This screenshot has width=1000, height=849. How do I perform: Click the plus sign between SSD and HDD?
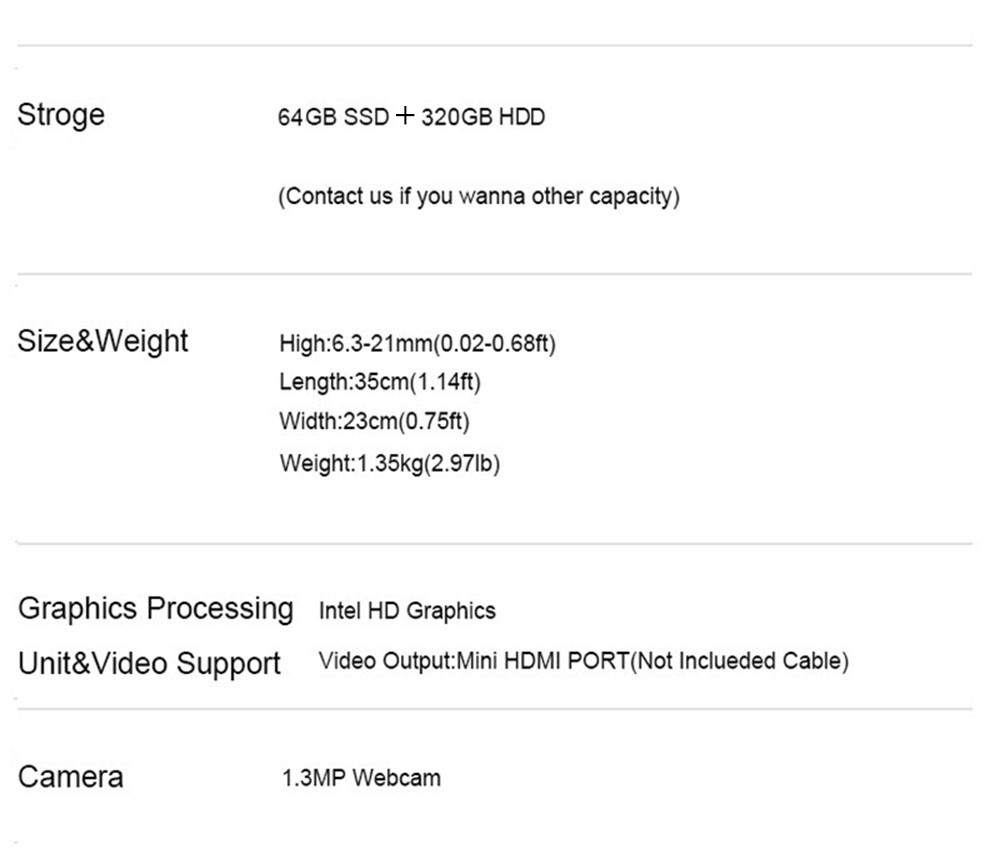point(405,116)
